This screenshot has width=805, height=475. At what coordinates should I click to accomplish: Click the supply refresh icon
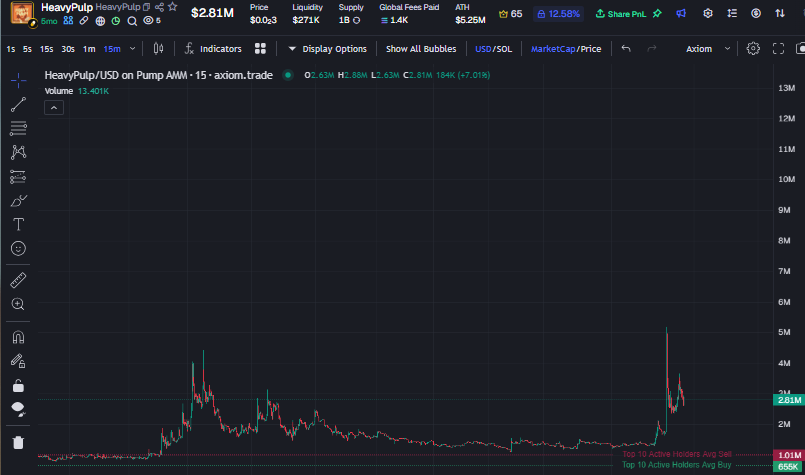click(x=357, y=21)
